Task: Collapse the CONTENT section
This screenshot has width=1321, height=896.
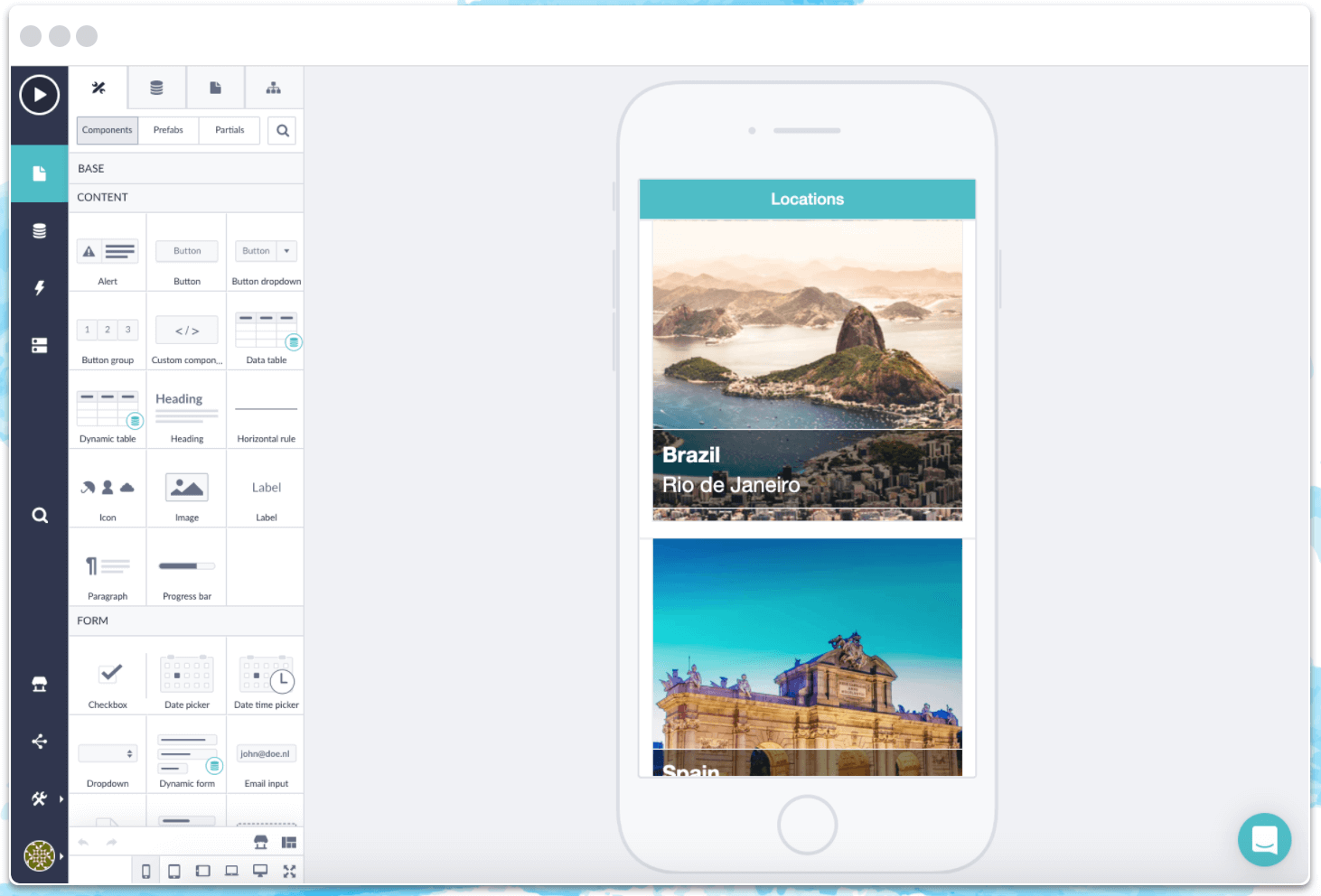Action: click(186, 198)
